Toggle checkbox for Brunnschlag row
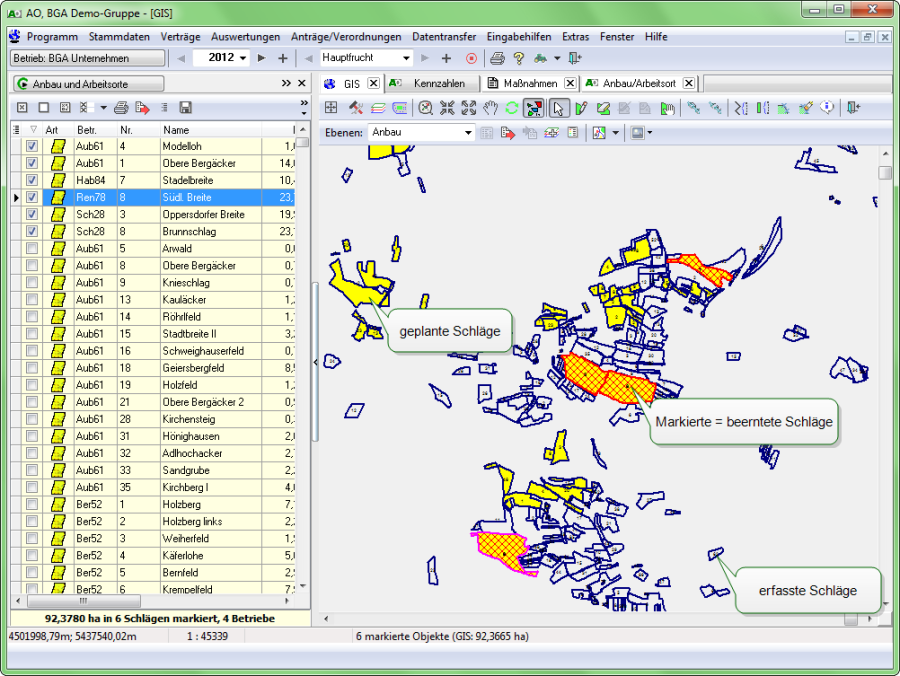Screen dimensions: 900x676 pyautogui.click(x=32, y=231)
